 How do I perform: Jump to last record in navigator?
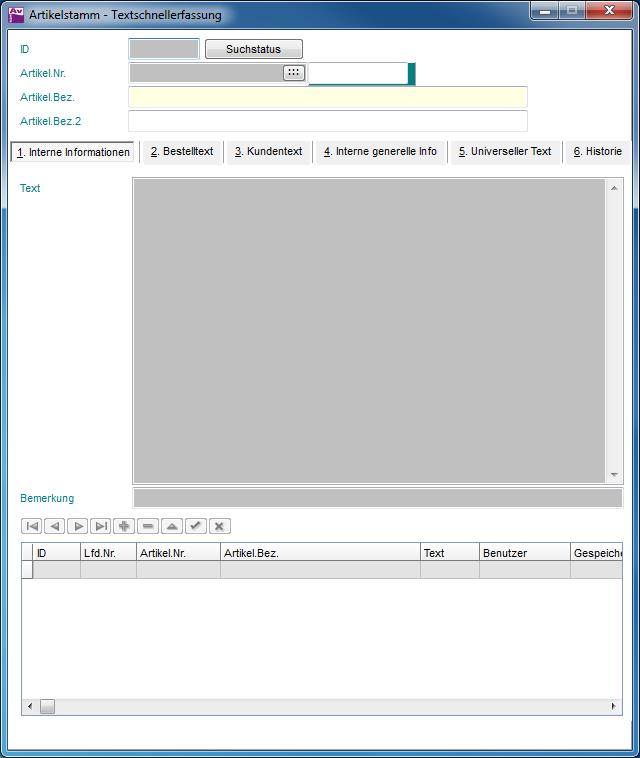coord(101,526)
